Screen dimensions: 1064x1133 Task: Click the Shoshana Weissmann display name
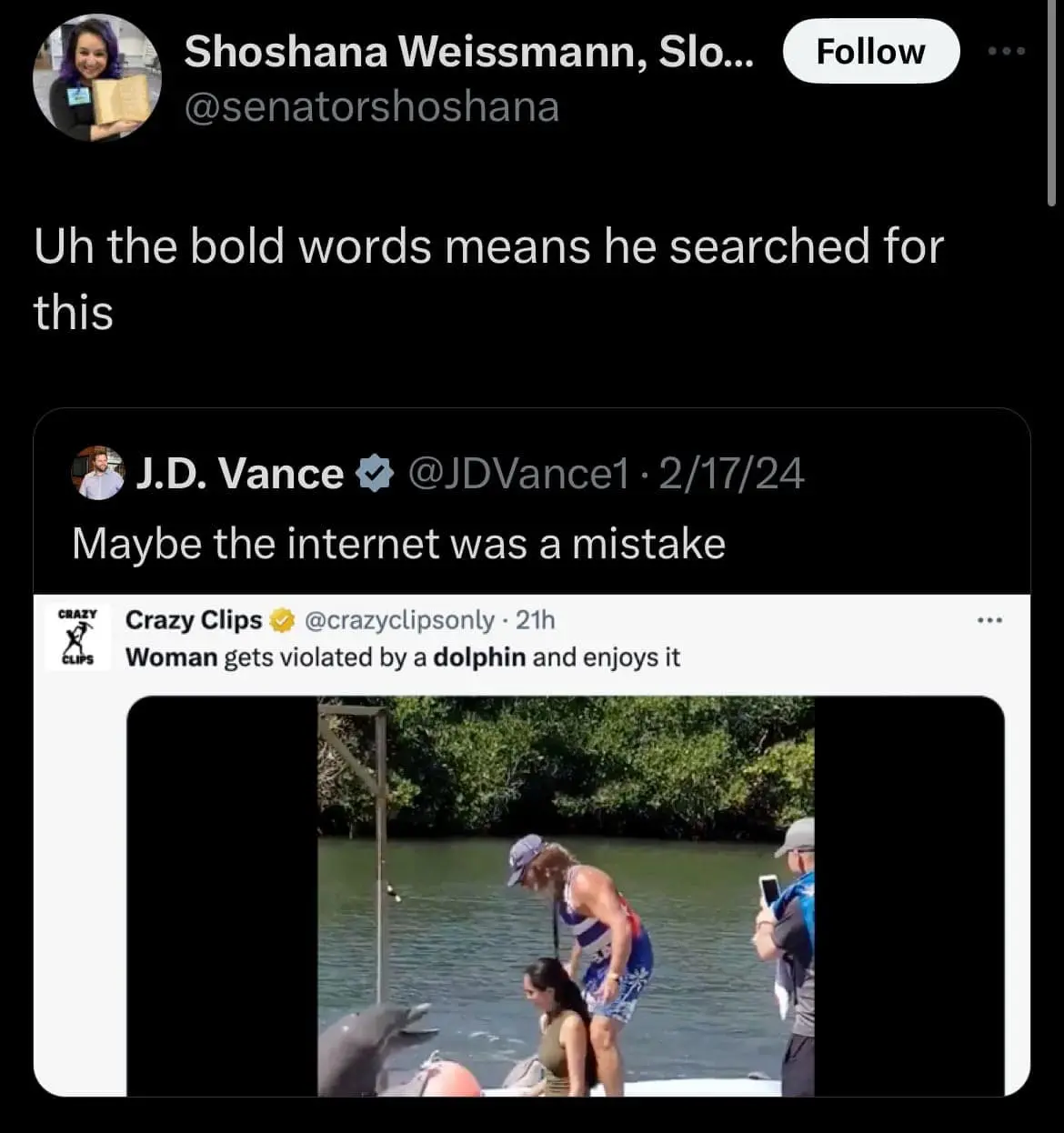pyautogui.click(x=468, y=52)
